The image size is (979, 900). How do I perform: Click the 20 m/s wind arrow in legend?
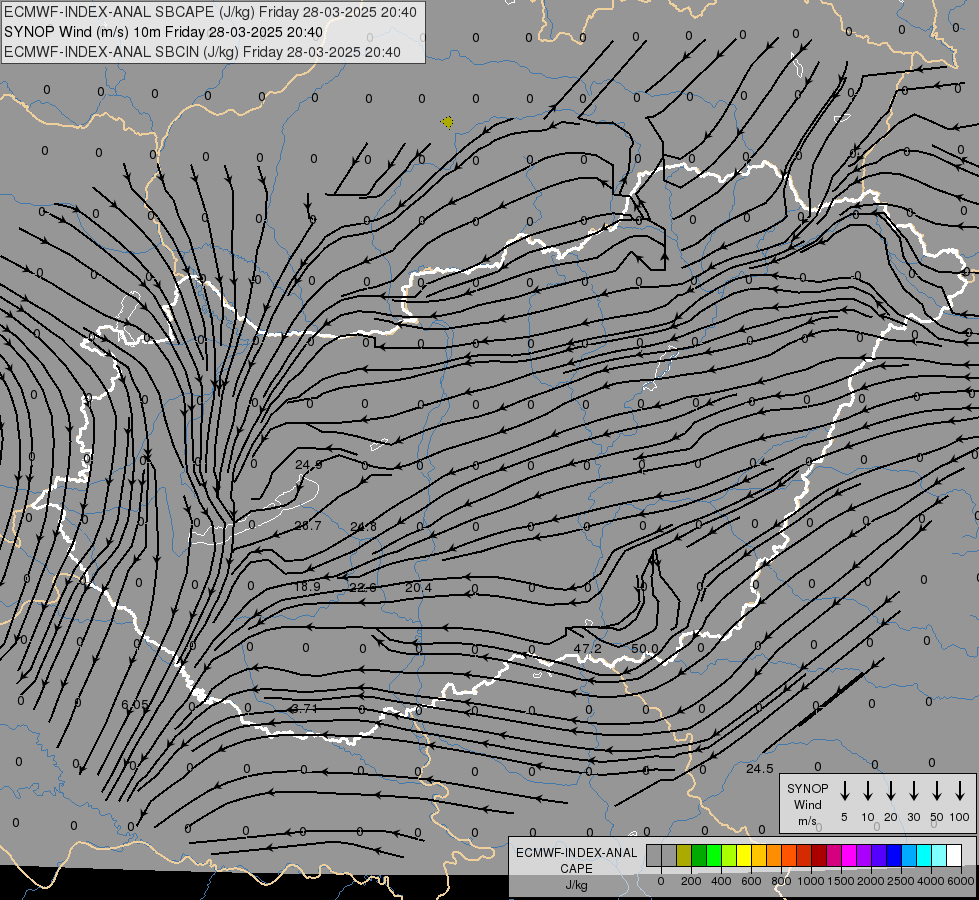click(x=890, y=791)
